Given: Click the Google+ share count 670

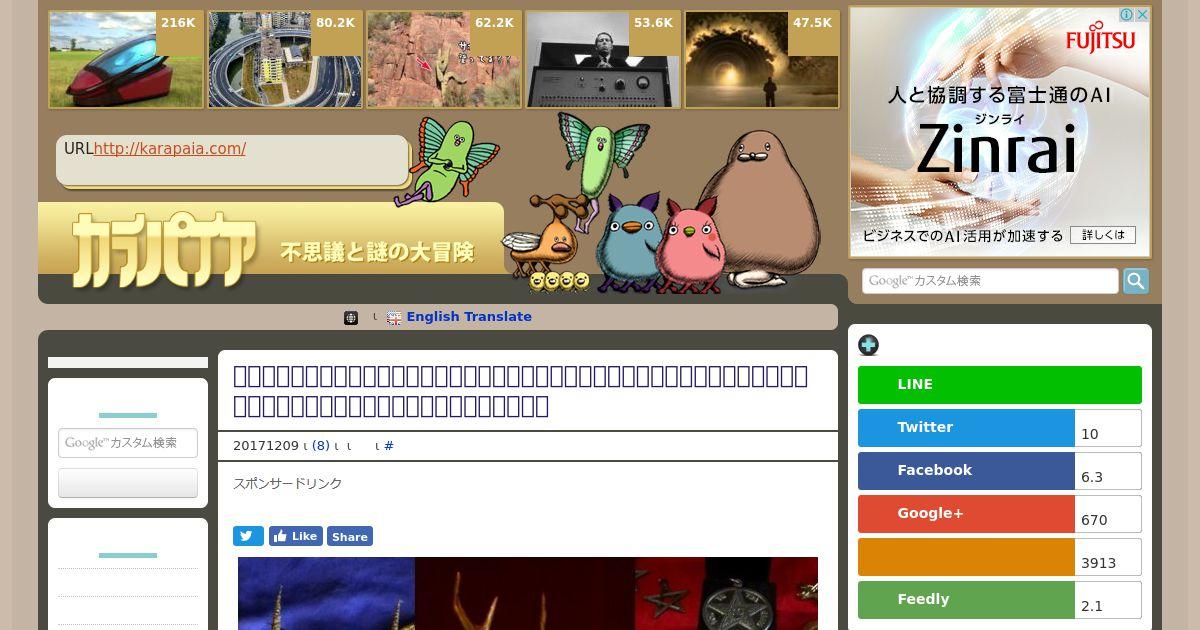Looking at the screenshot, I should tap(1108, 514).
